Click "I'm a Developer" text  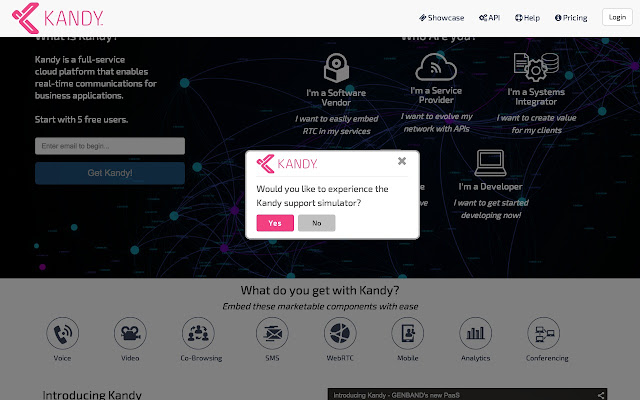pyautogui.click(x=490, y=187)
